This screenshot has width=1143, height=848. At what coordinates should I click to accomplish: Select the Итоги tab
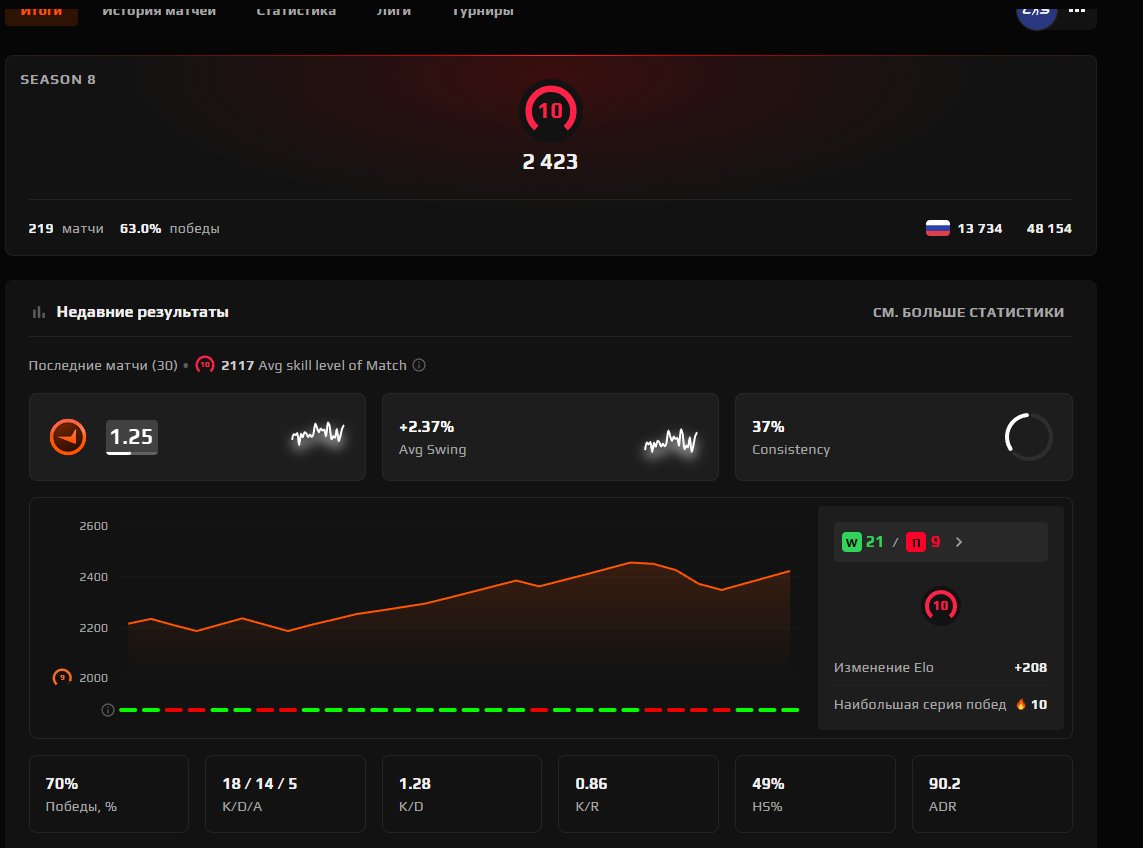click(x=42, y=12)
